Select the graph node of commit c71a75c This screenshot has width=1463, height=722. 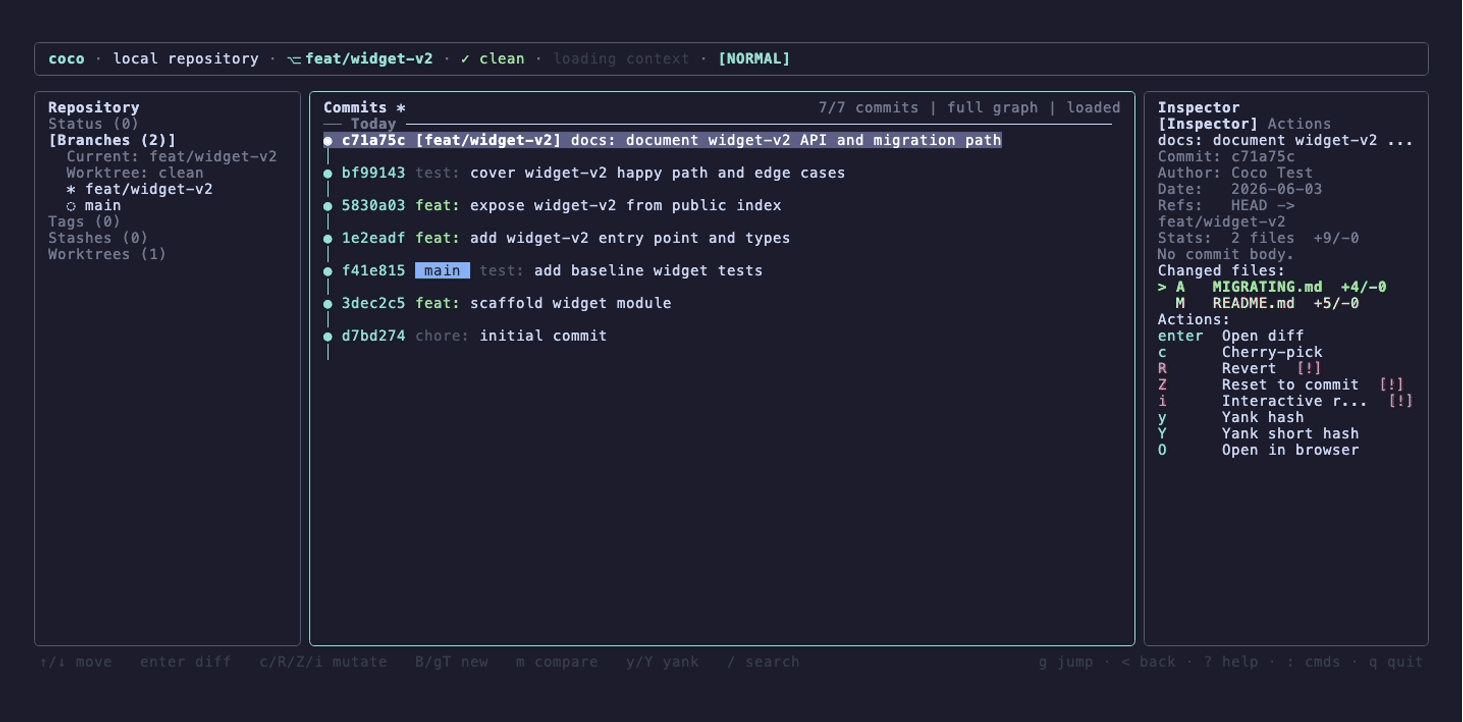(x=328, y=141)
